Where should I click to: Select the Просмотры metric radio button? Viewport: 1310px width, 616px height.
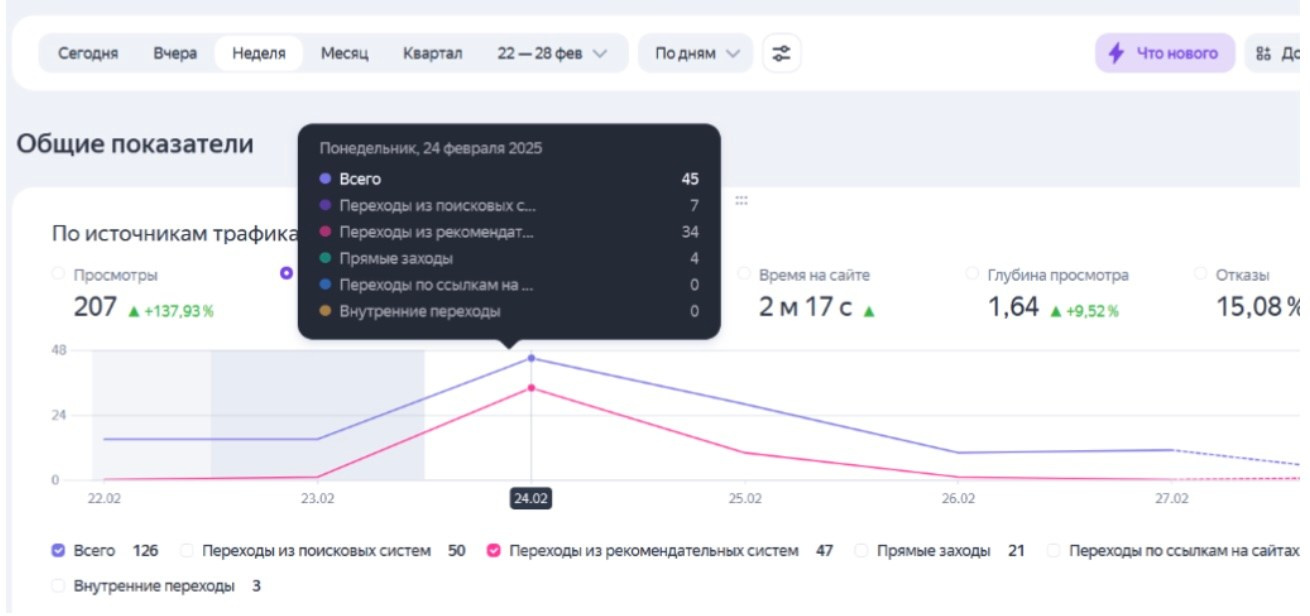(x=59, y=274)
